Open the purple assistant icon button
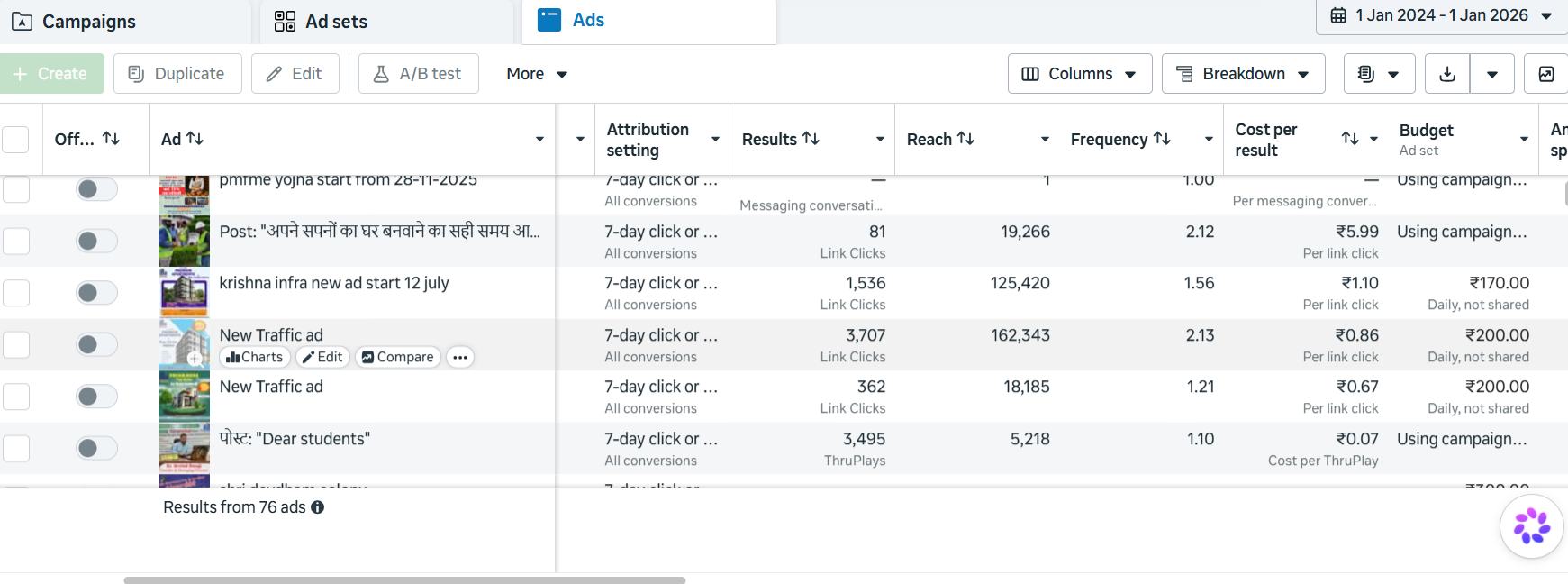Screen dimensions: 1568x584 pos(1531,526)
